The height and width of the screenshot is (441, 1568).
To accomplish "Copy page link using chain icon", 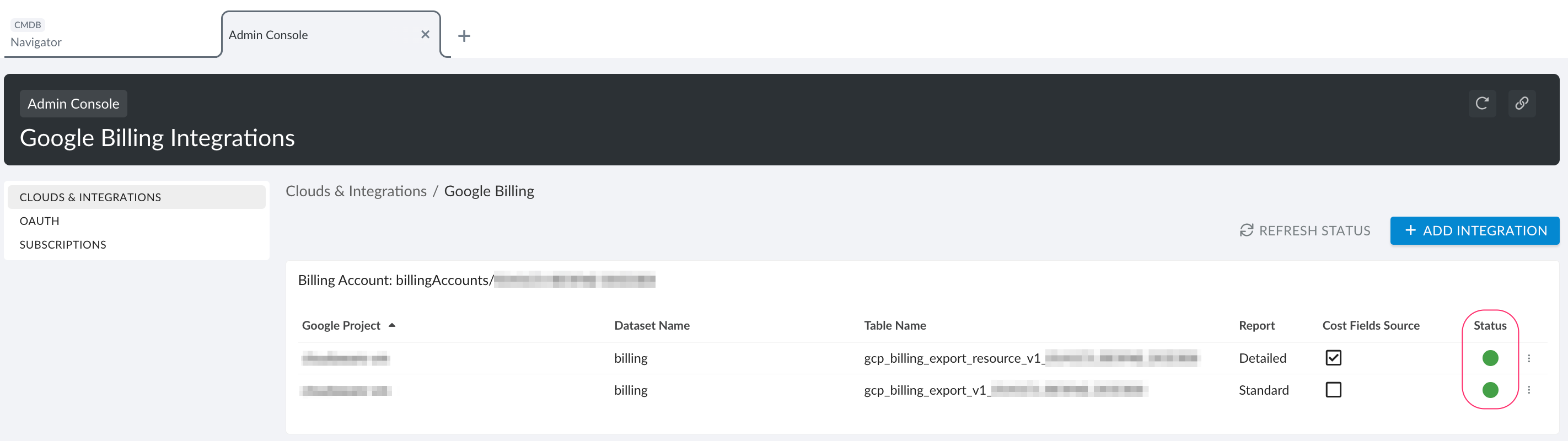I will click(1521, 104).
